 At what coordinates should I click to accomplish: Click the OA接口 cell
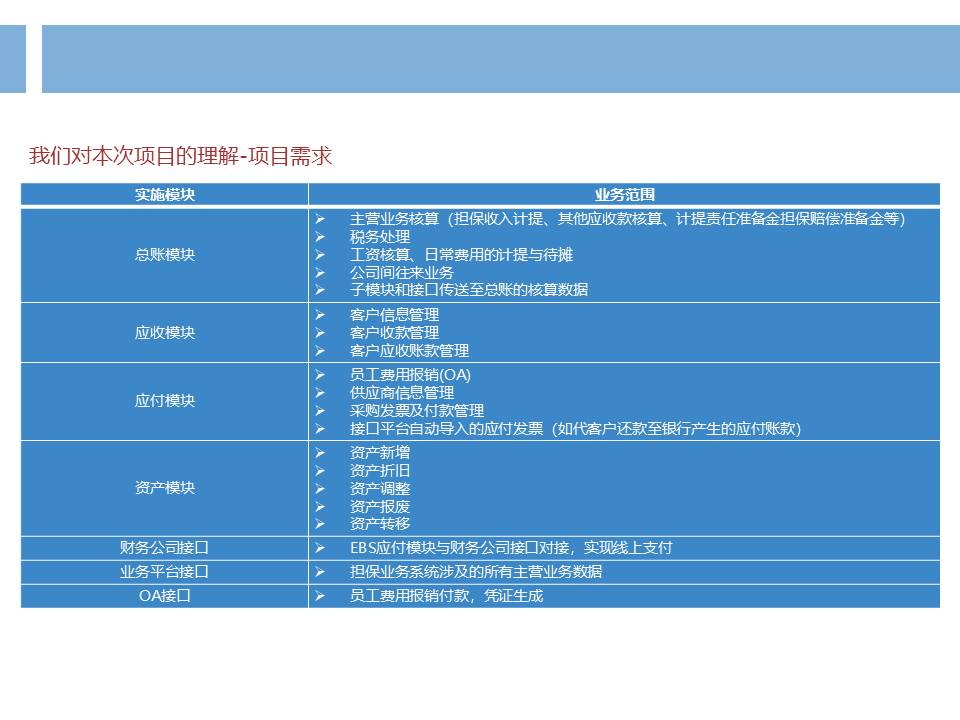tap(165, 596)
